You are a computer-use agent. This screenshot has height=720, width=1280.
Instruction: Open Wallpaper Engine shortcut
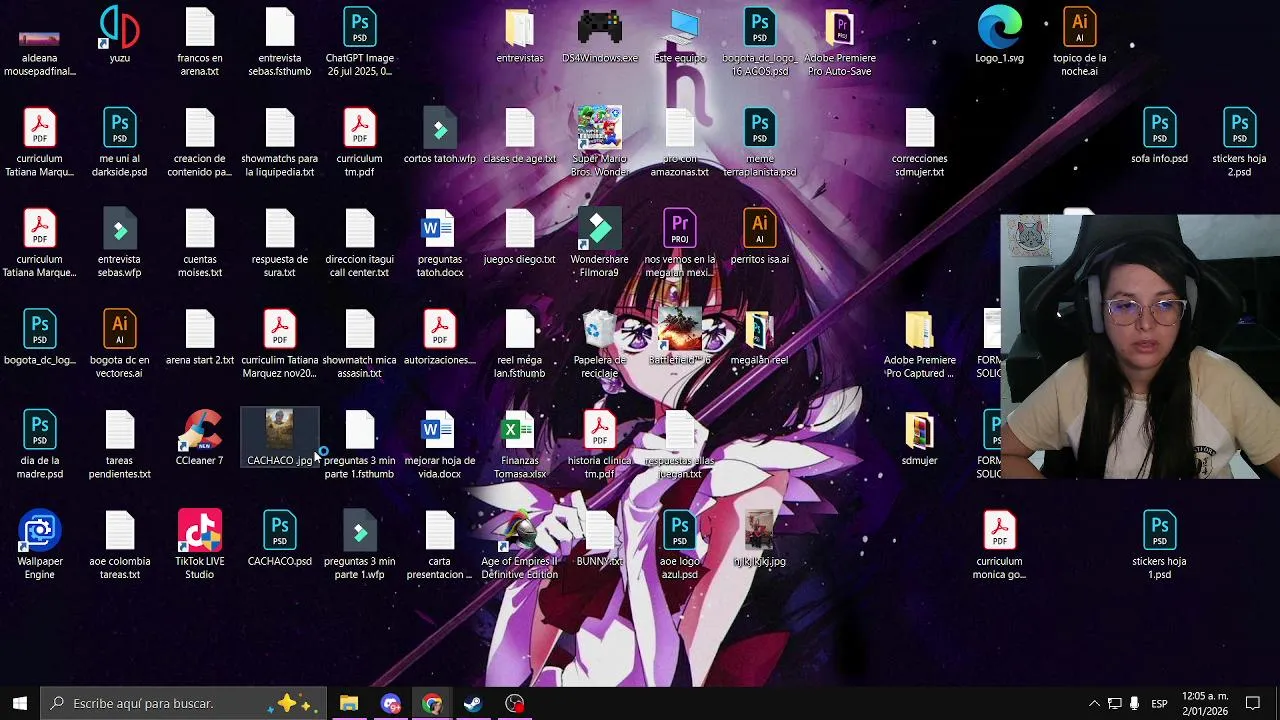pyautogui.click(x=40, y=545)
